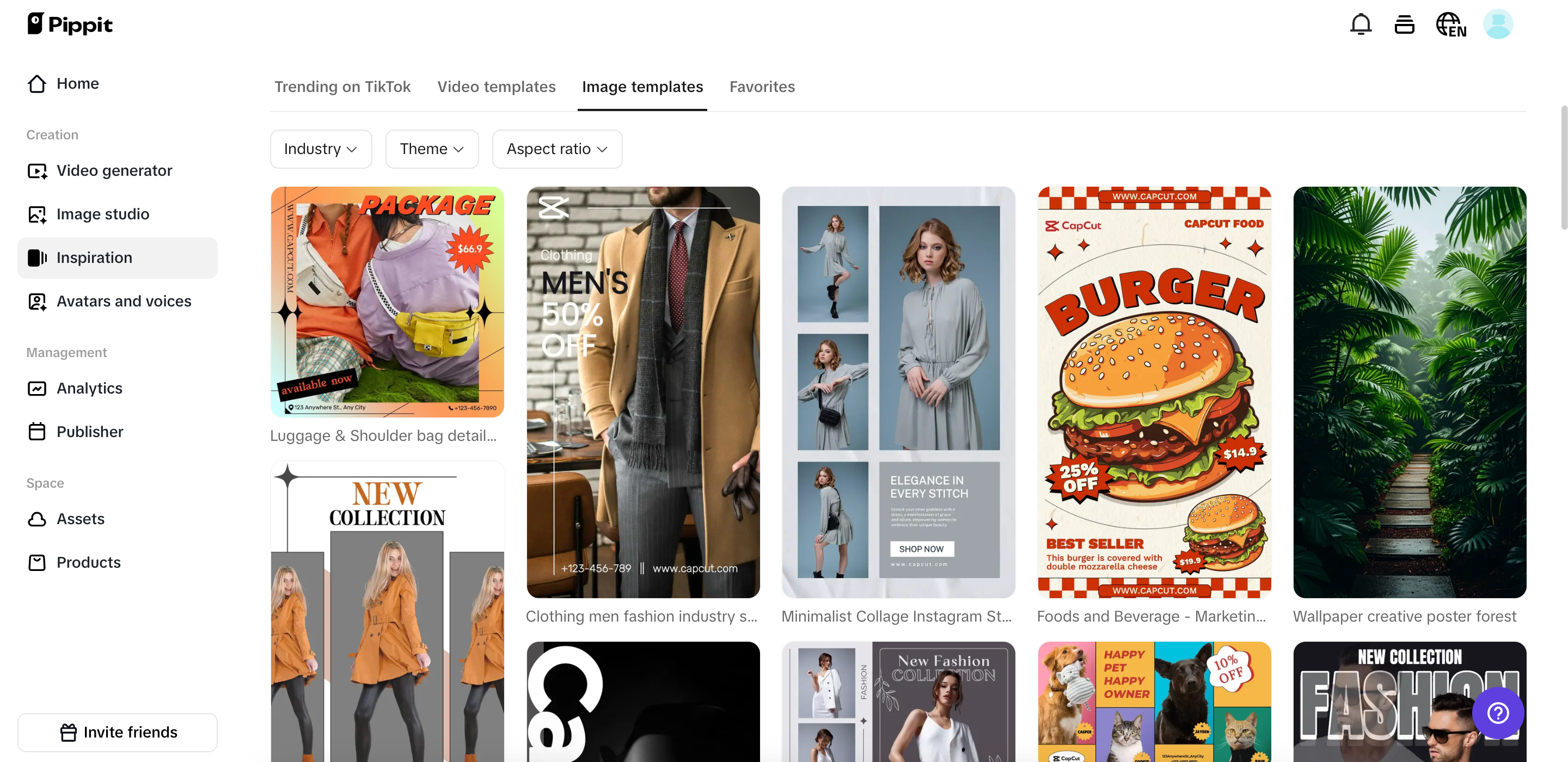
Task: Click the page vertical scrollbar
Action: (x=1563, y=168)
